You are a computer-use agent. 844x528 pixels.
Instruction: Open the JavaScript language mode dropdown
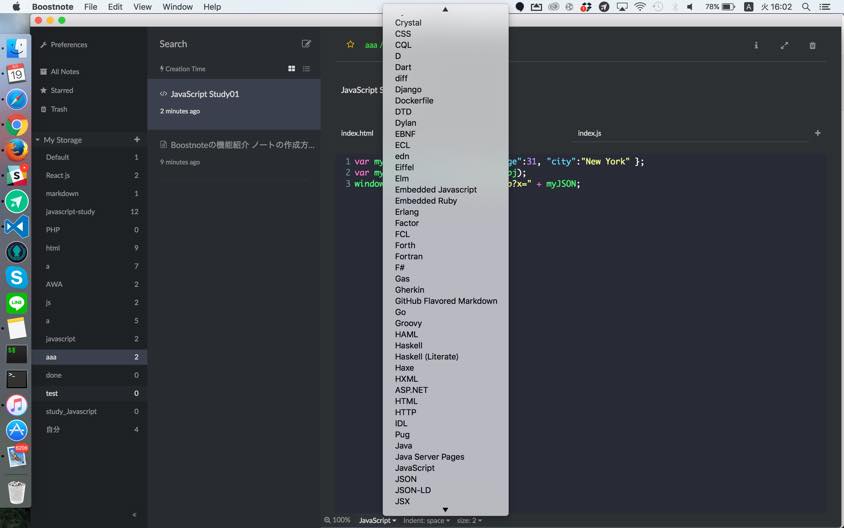(x=377, y=520)
